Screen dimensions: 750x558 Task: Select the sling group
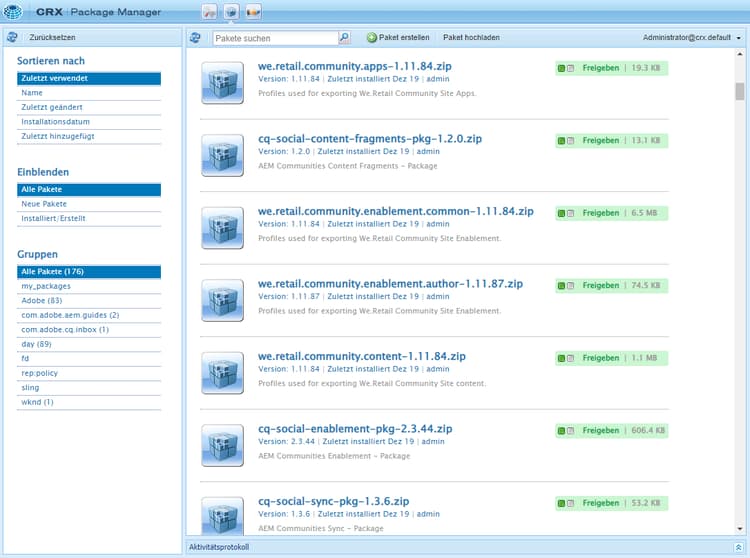pyautogui.click(x=89, y=388)
